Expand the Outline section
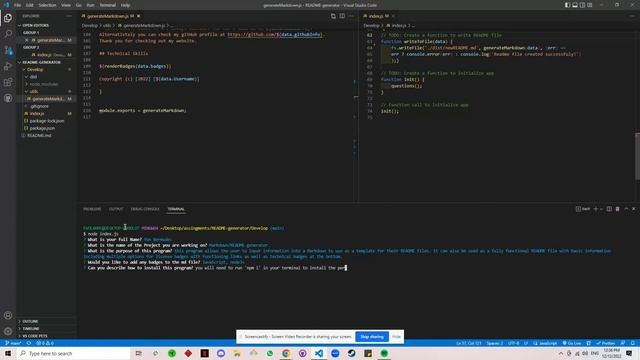The height and width of the screenshot is (360, 640). 30,321
